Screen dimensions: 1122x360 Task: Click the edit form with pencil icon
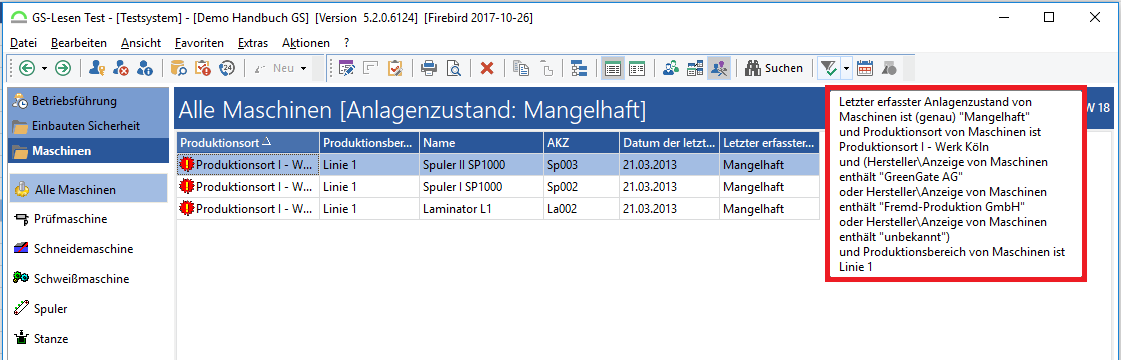point(347,68)
